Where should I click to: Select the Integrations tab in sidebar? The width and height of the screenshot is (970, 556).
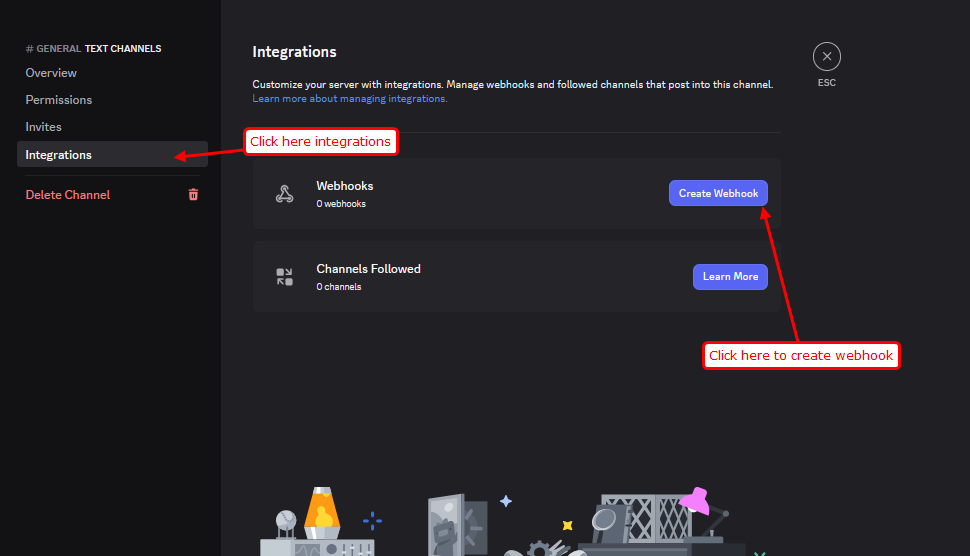point(112,155)
